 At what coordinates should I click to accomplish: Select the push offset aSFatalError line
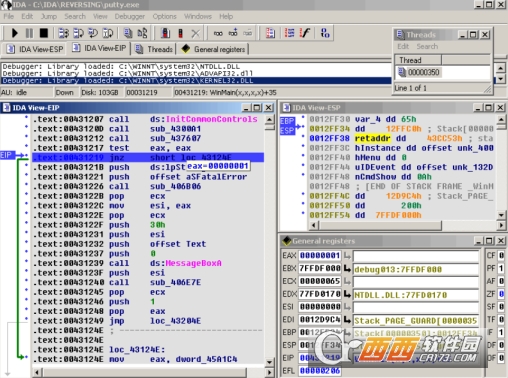point(147,177)
